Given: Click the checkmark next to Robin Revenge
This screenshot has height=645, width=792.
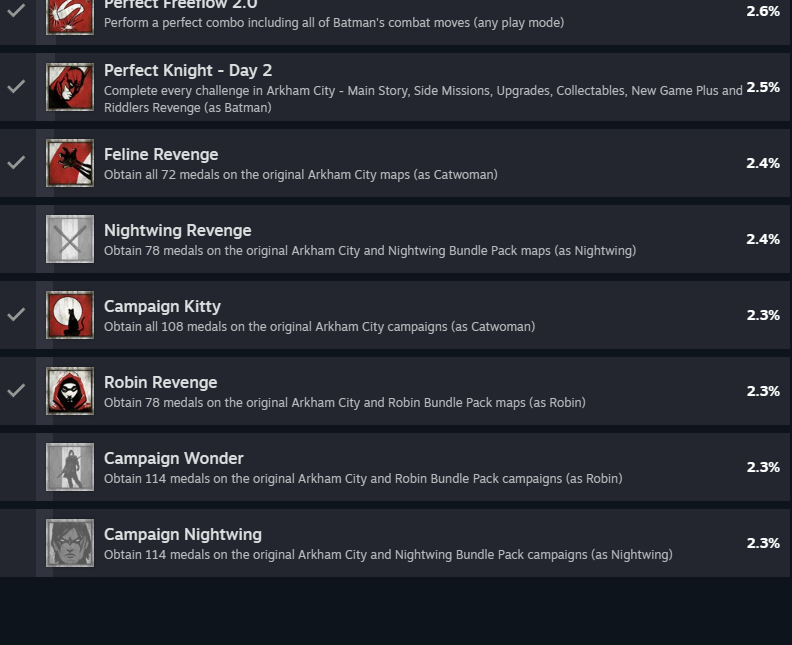Looking at the screenshot, I should coord(16,390).
